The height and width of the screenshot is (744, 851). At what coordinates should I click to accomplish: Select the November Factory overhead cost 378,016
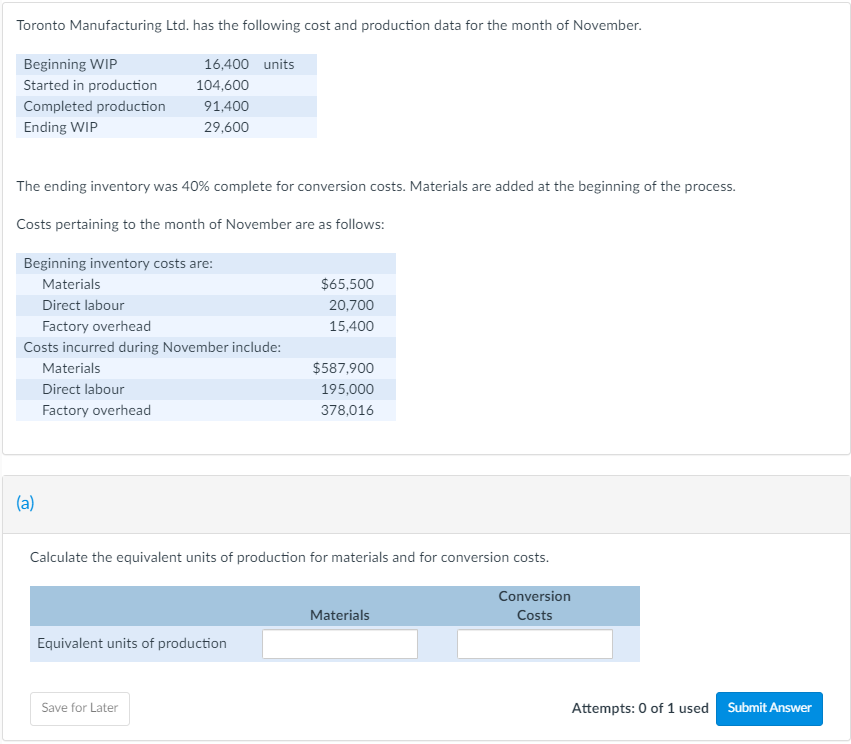(347, 410)
